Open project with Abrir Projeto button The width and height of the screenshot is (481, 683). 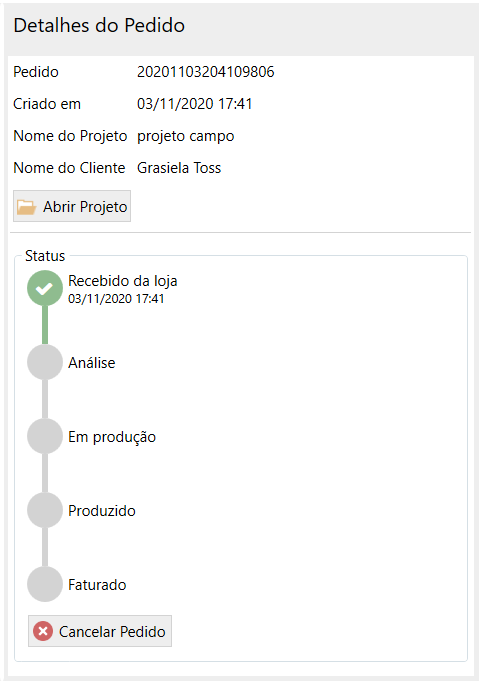(72, 206)
